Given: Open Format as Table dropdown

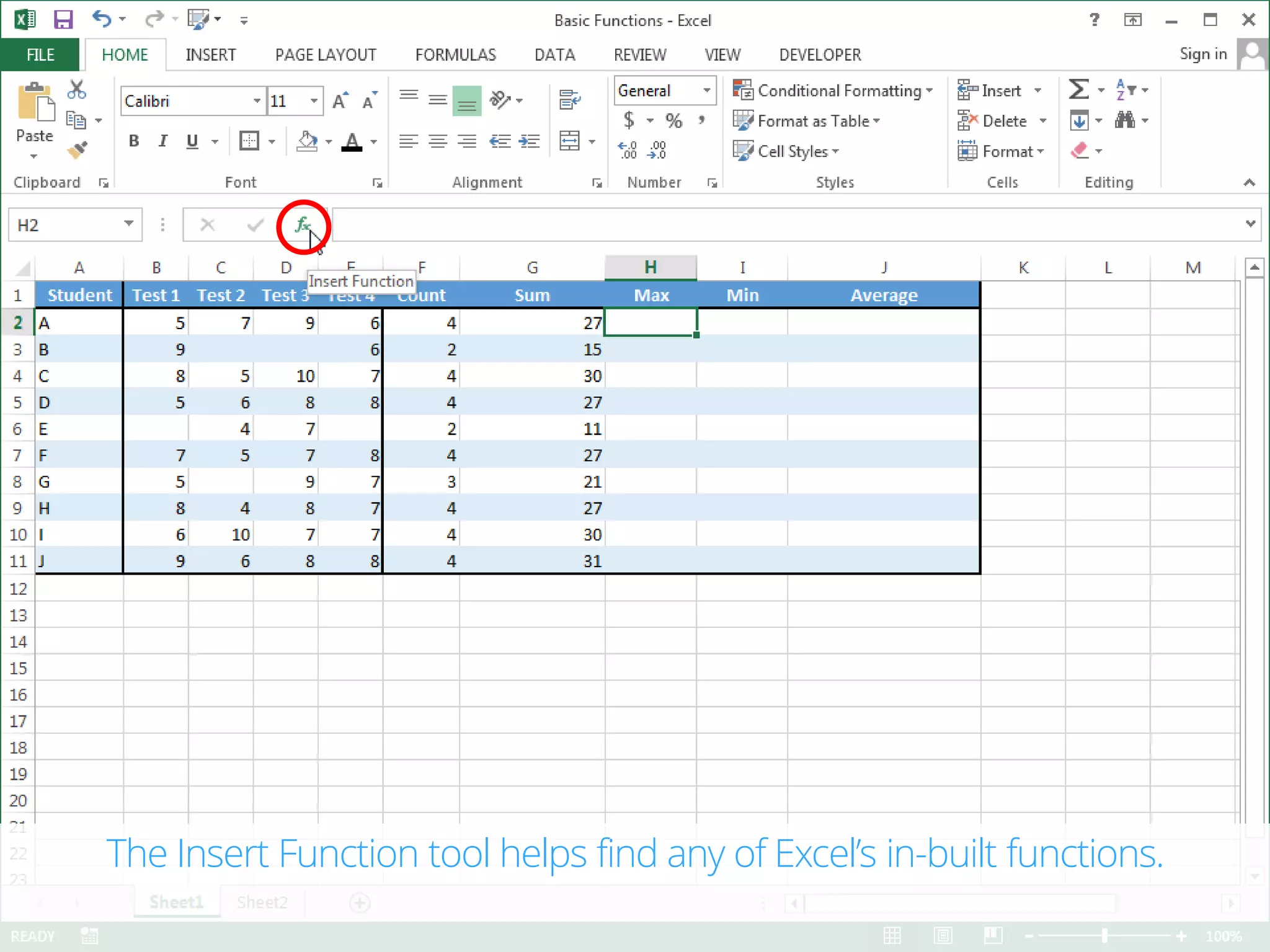Looking at the screenshot, I should click(807, 121).
